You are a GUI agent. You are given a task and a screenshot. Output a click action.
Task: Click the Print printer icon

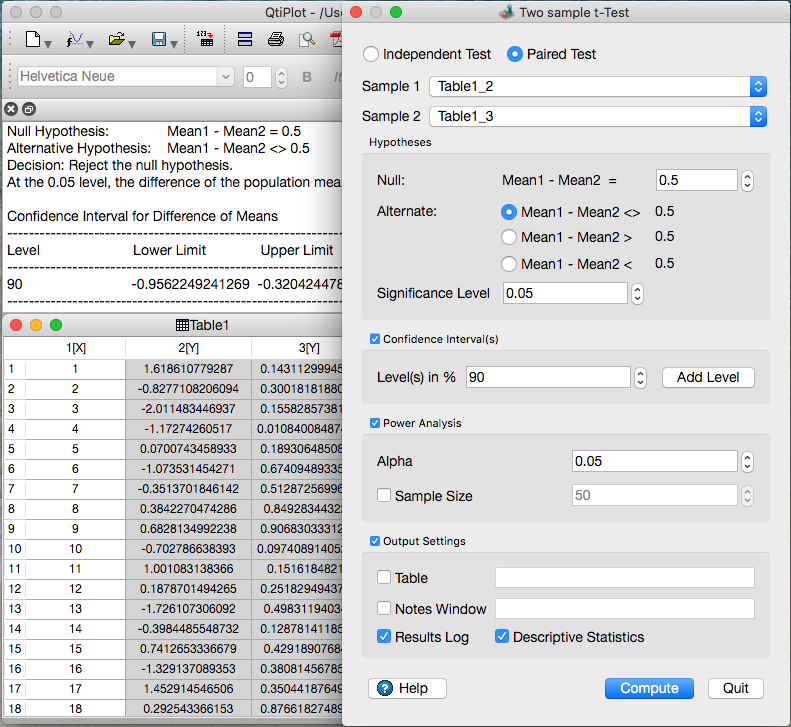[275, 41]
